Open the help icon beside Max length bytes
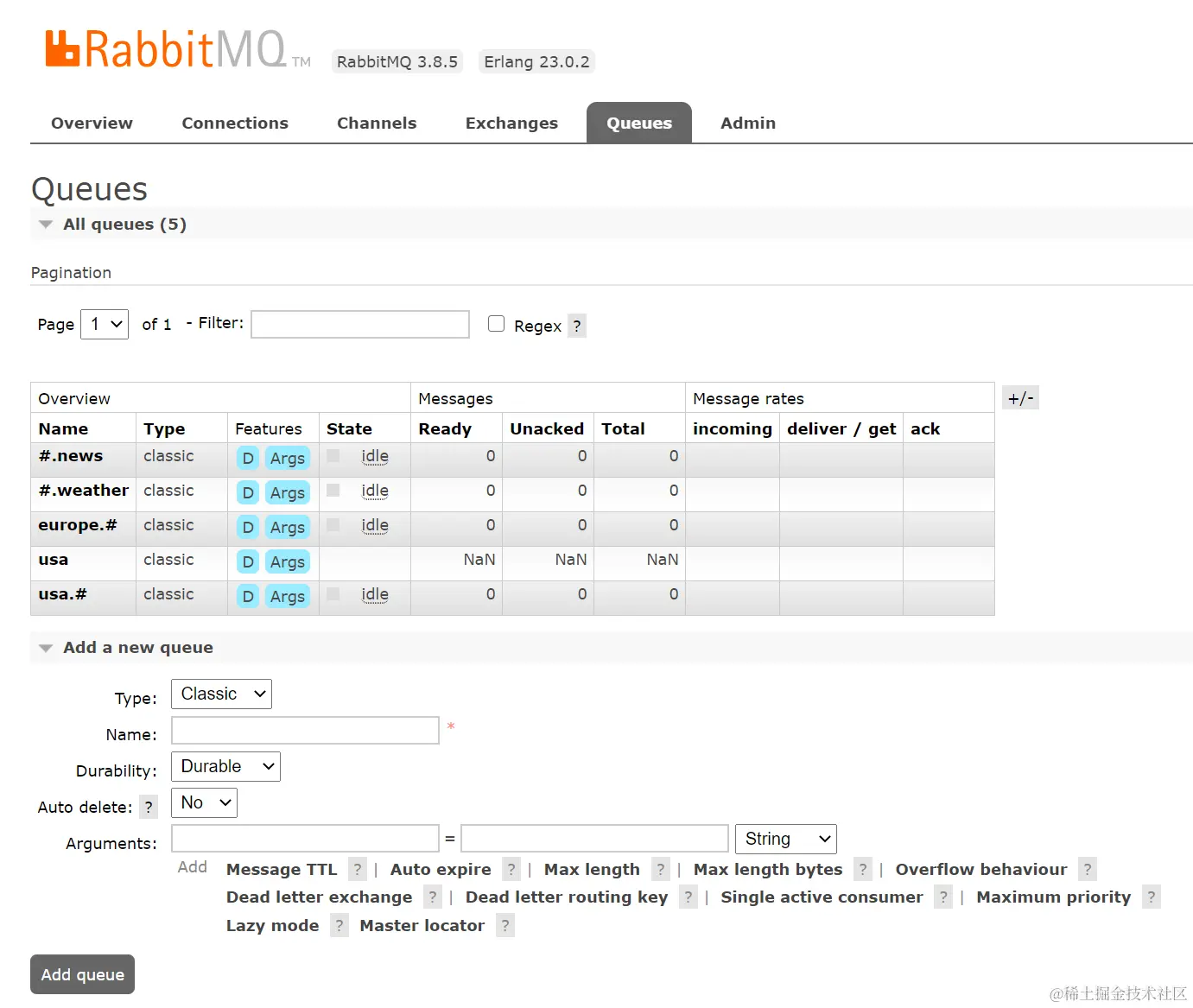The image size is (1193, 1008). (863, 869)
